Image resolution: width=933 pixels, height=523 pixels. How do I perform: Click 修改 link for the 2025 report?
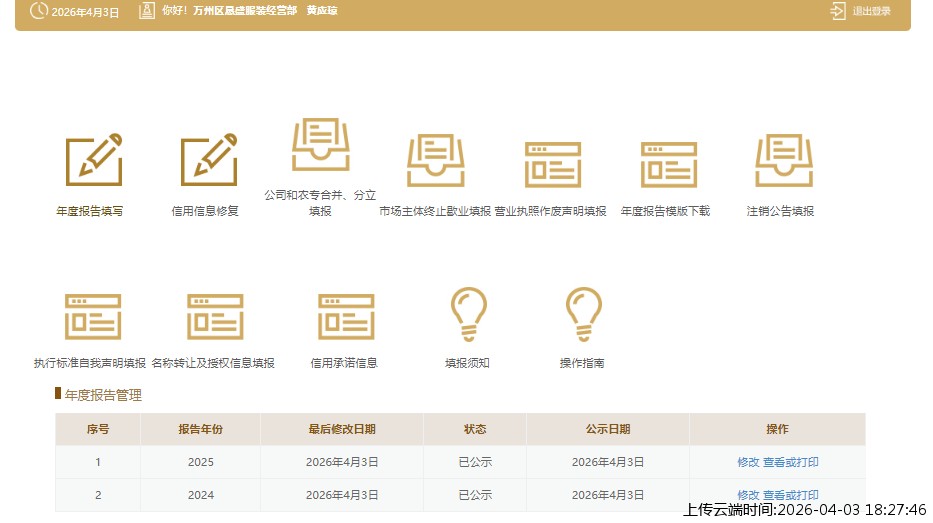click(x=748, y=462)
